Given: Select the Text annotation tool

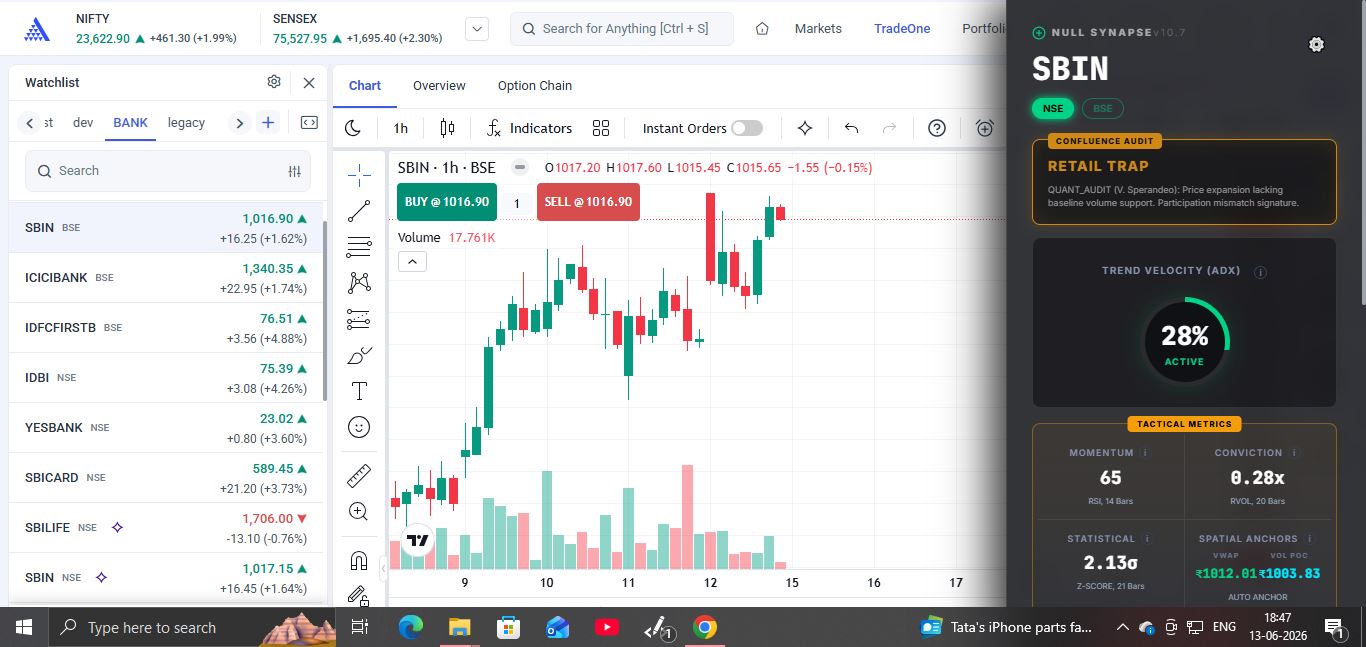Looking at the screenshot, I should (359, 391).
